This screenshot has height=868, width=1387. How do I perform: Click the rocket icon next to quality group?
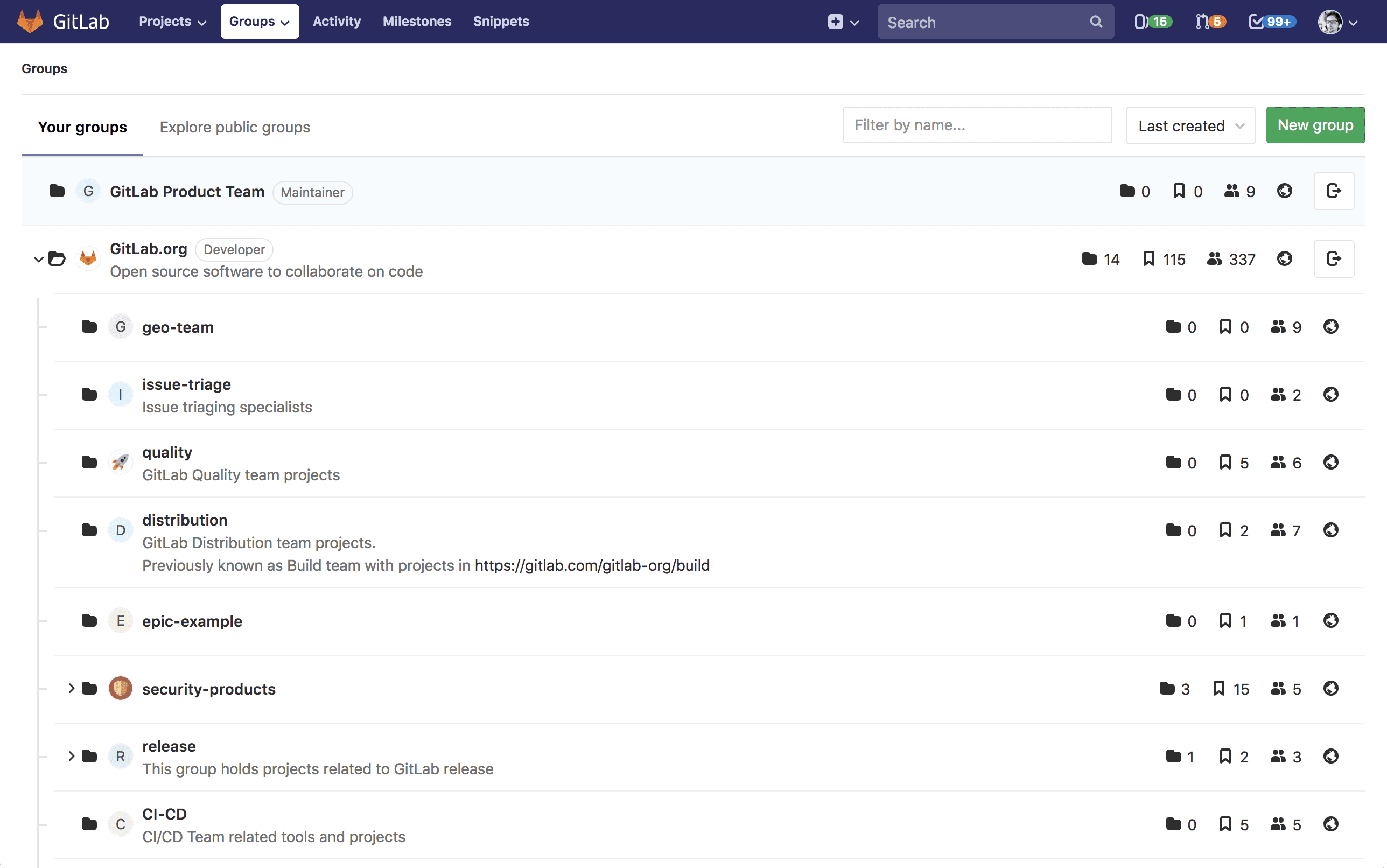(x=119, y=461)
